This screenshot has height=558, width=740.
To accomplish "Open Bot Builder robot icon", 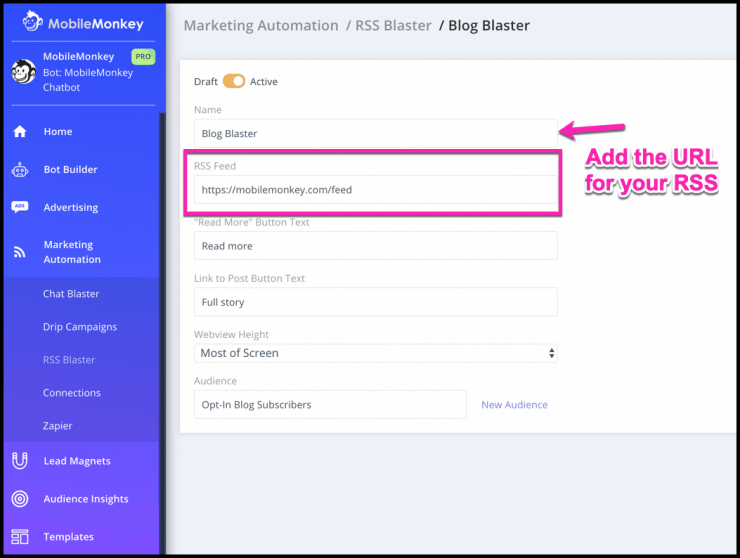I will coord(20,170).
